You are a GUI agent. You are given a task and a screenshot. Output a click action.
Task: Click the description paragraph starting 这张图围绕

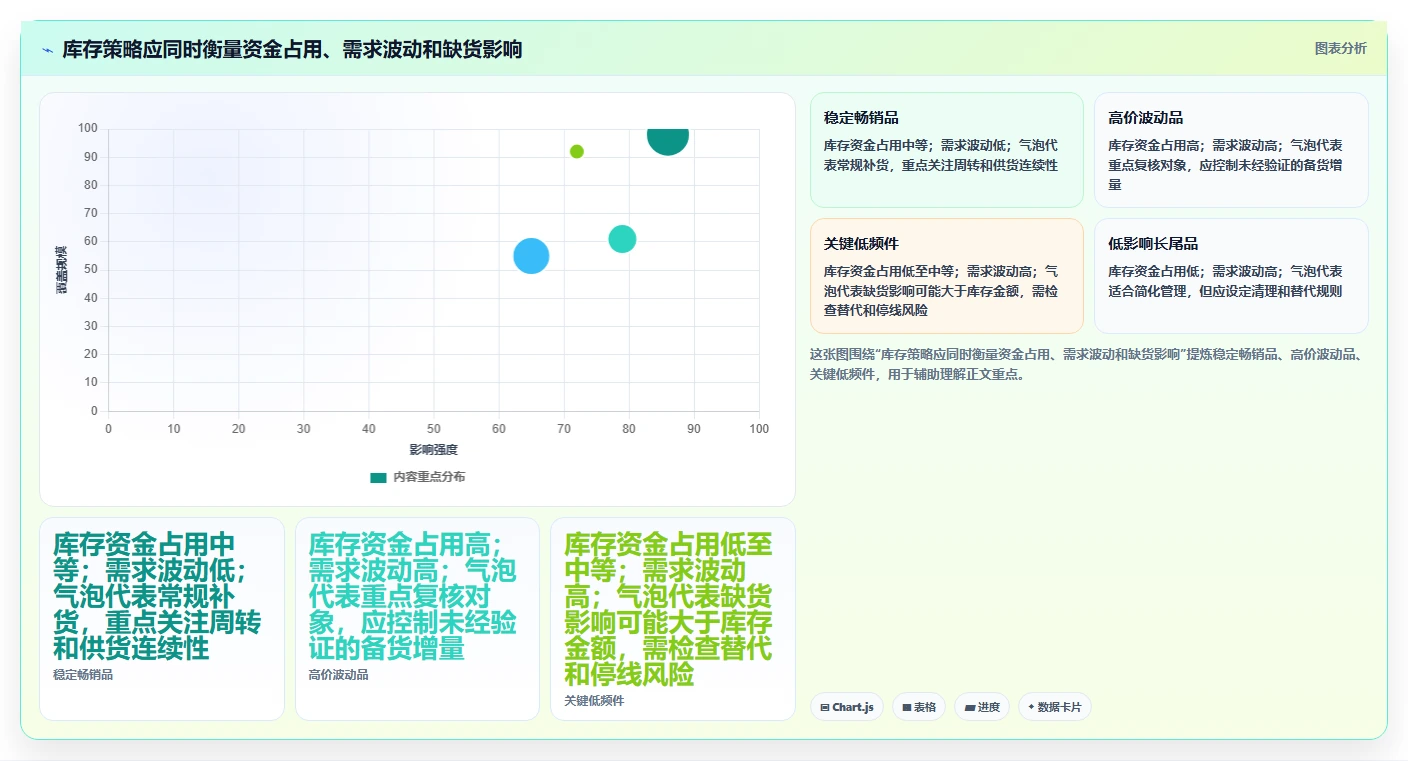pyautogui.click(x=1088, y=365)
